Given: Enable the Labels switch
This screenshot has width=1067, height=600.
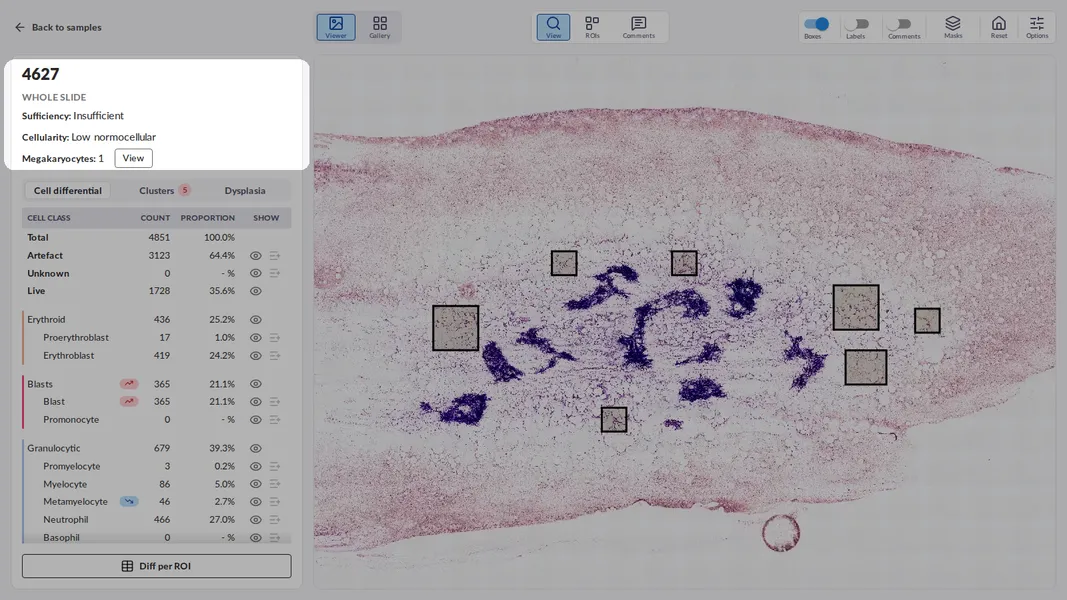Looking at the screenshot, I should [x=857, y=24].
